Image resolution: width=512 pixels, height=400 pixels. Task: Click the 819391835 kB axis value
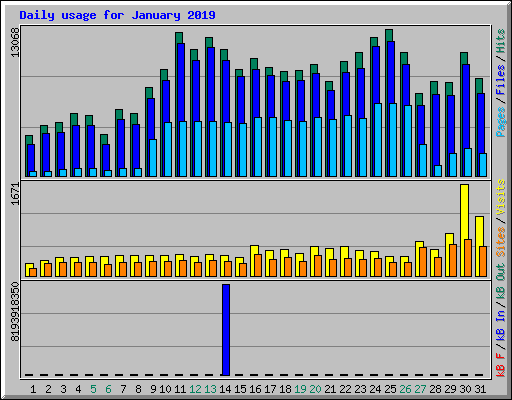click(x=15, y=312)
